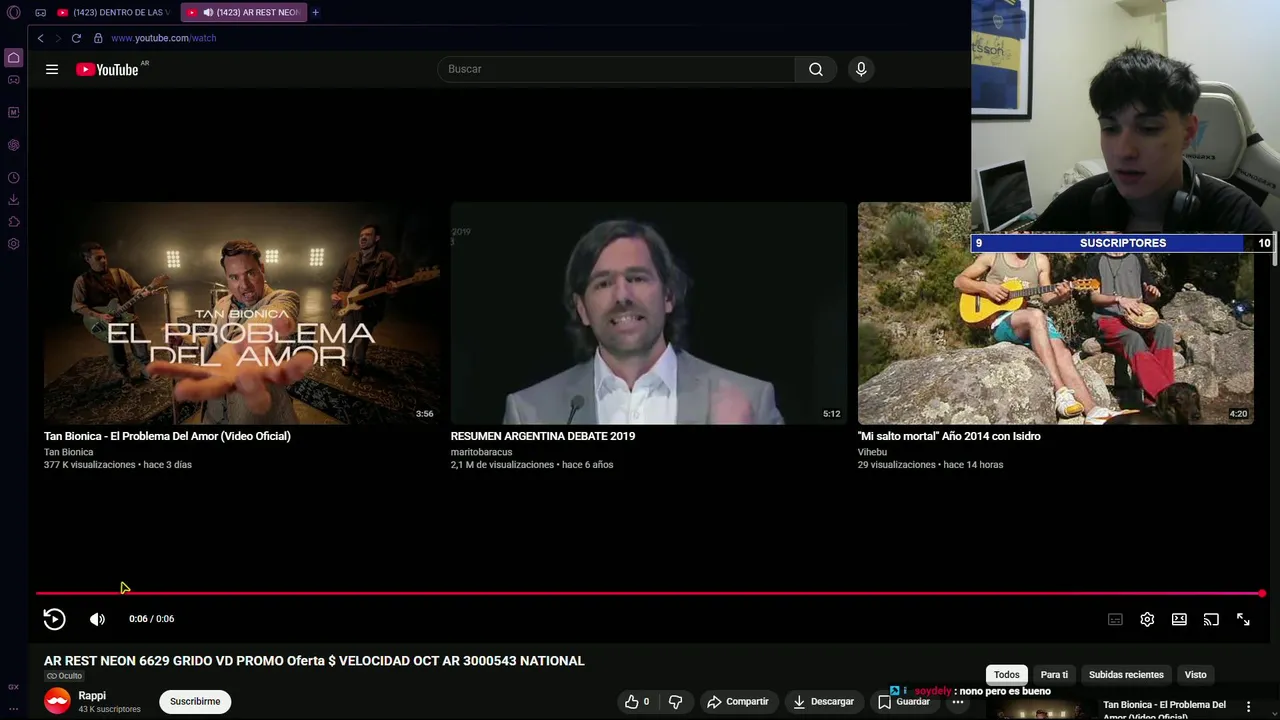This screenshot has height=720, width=1280.
Task: Open browsing history from sidebar clock icon
Action: coord(13,178)
